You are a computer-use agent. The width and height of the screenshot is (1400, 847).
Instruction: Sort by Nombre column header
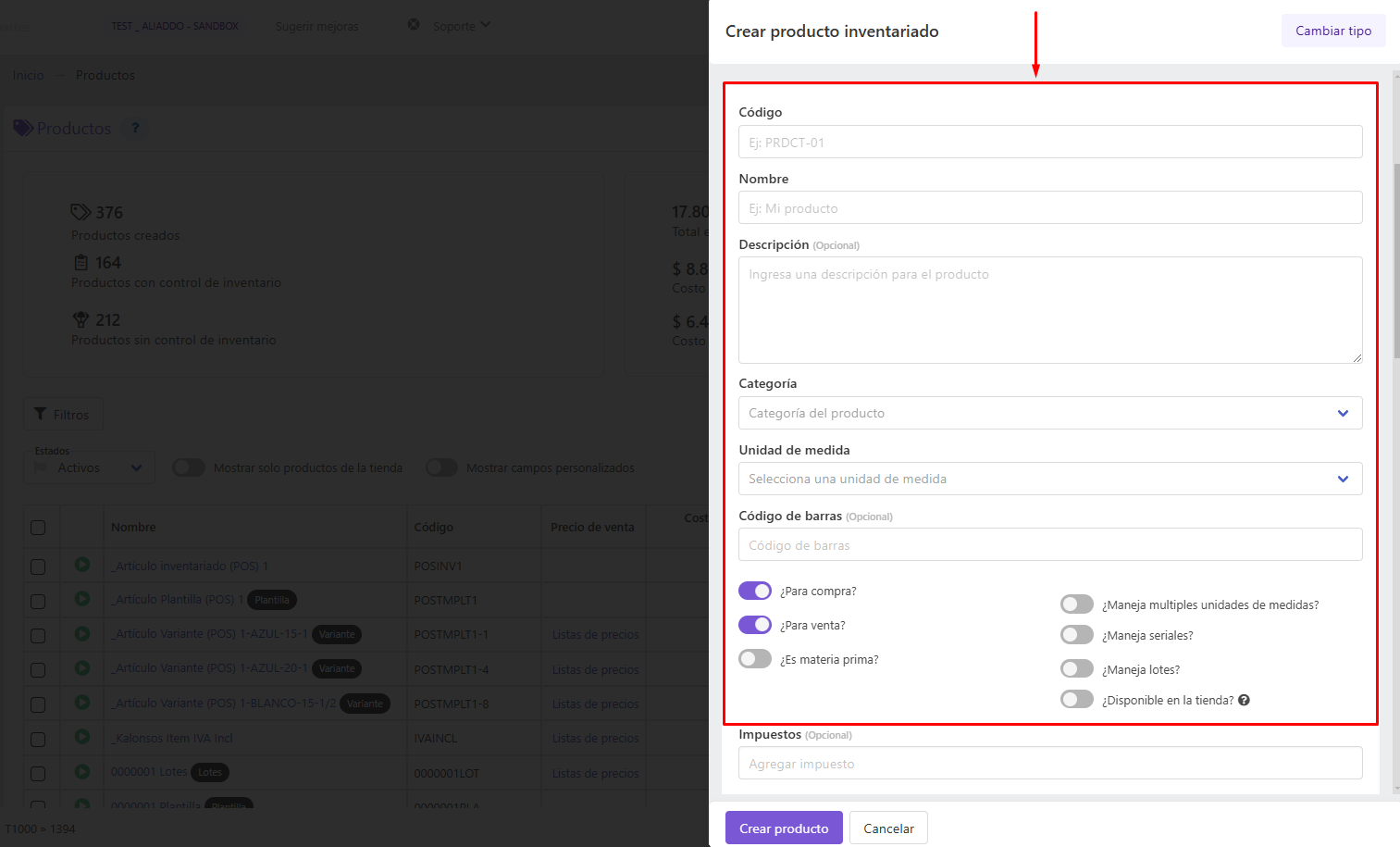133,527
